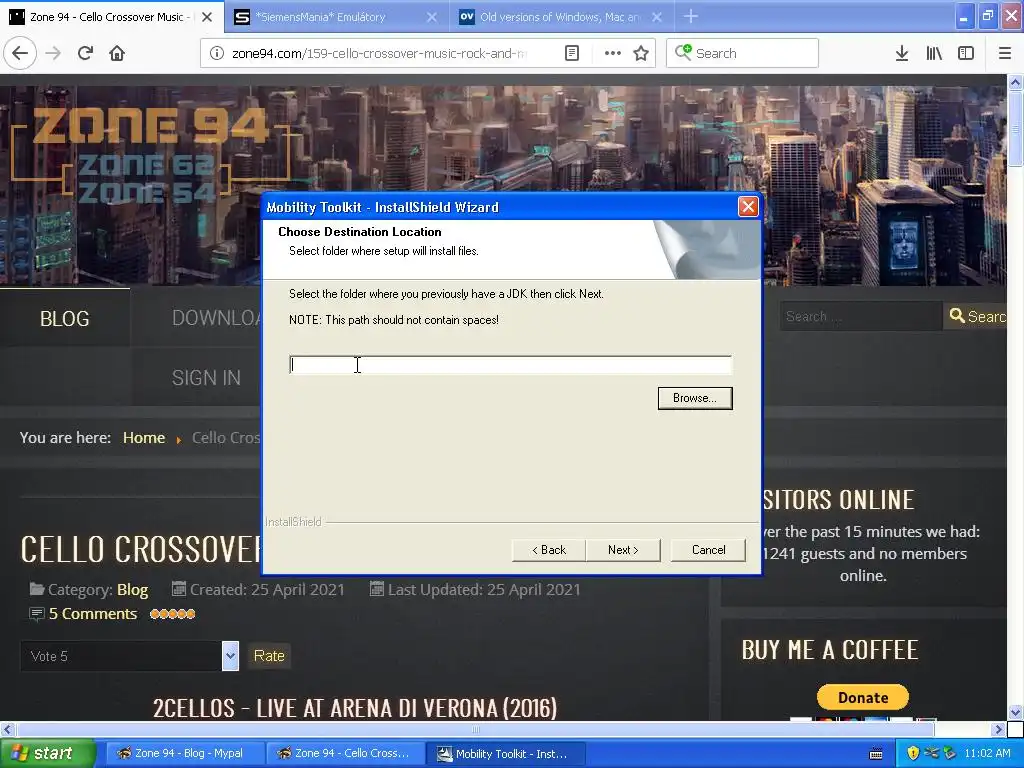Switch to Zone 94 - Cello Cross taskbar item
Screen dimensions: 1024x768
(345, 753)
